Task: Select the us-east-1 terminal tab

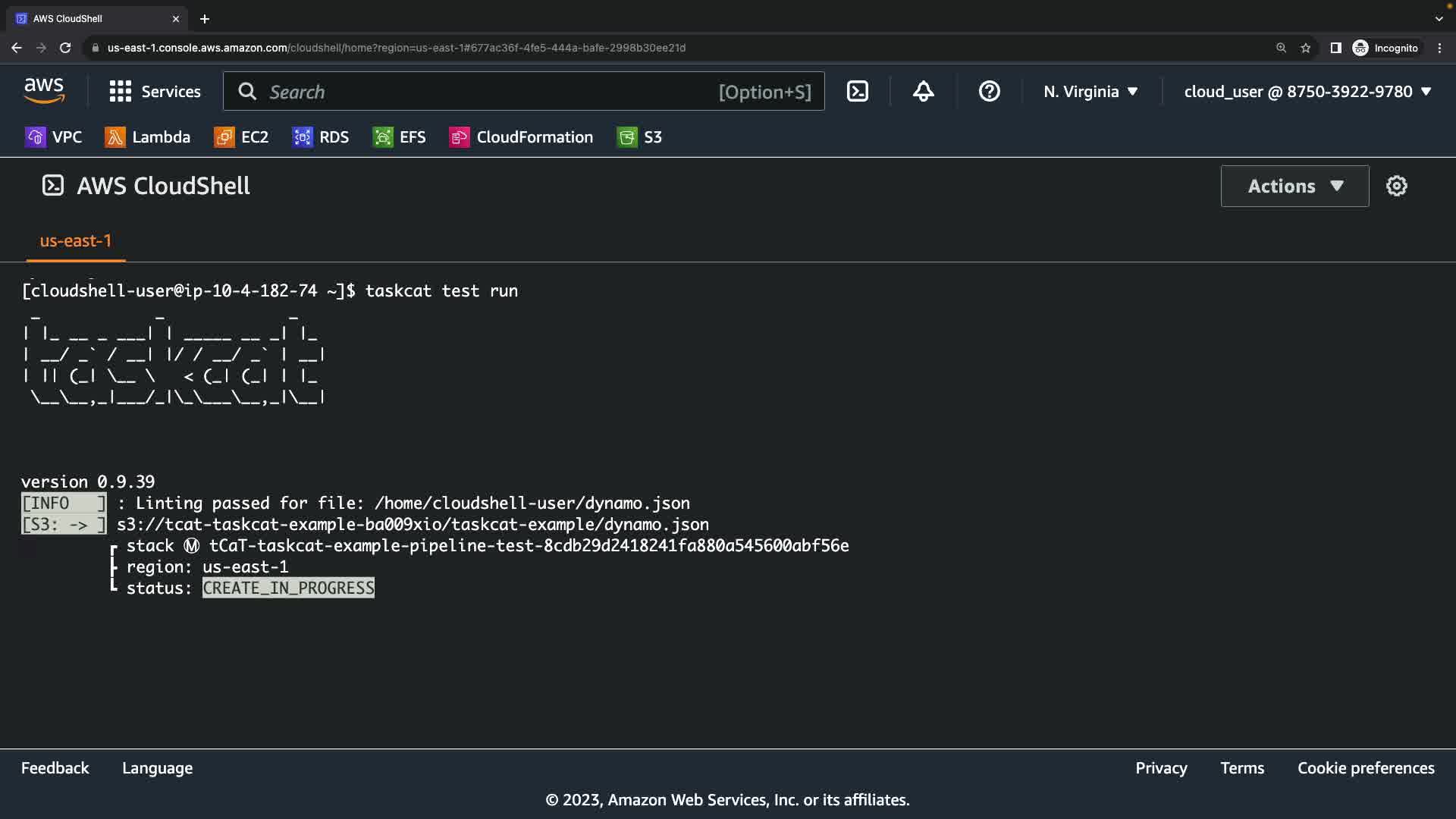Action: coord(75,241)
